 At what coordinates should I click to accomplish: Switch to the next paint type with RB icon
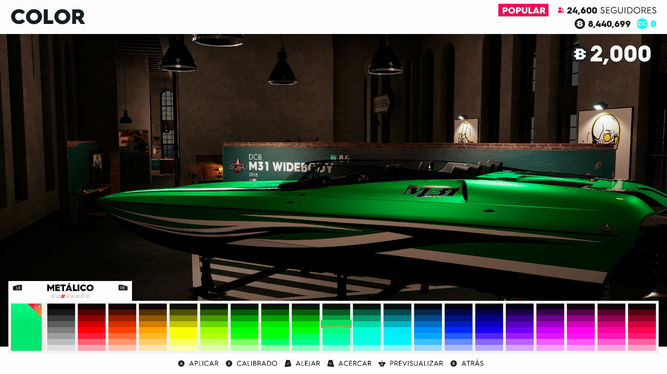(x=123, y=288)
